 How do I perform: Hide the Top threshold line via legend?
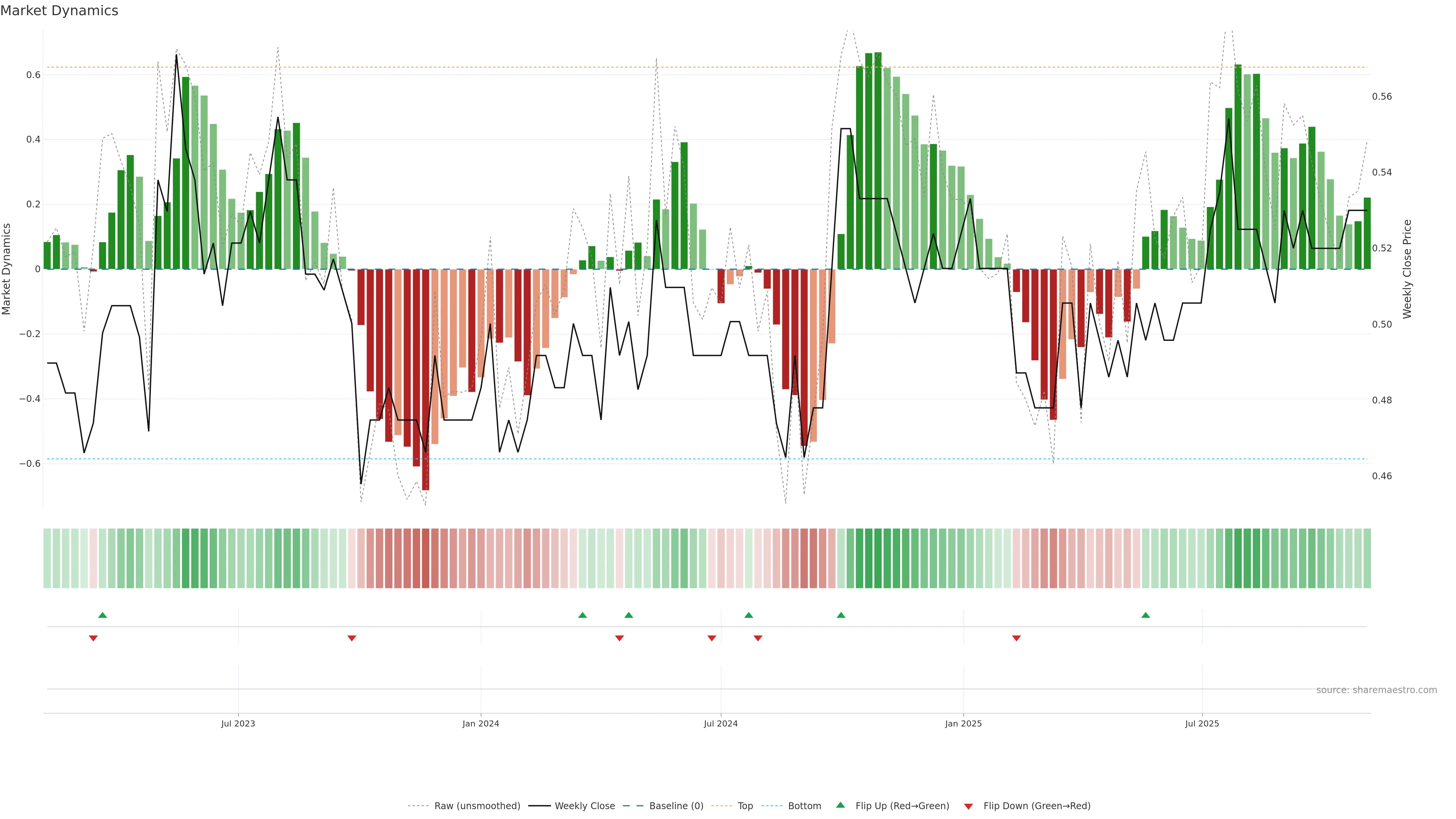point(745,806)
